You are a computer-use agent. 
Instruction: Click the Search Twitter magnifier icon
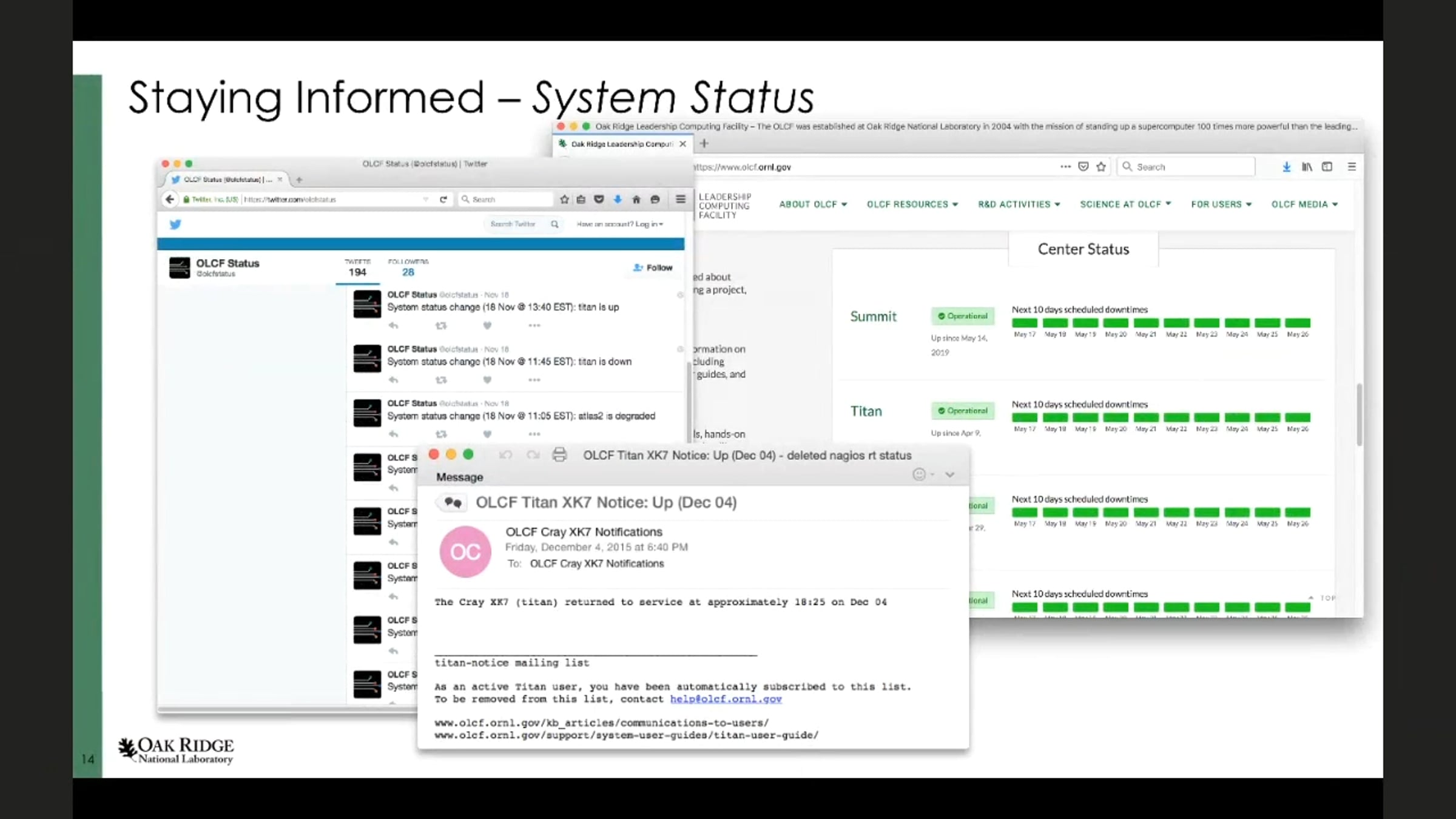pyautogui.click(x=554, y=224)
